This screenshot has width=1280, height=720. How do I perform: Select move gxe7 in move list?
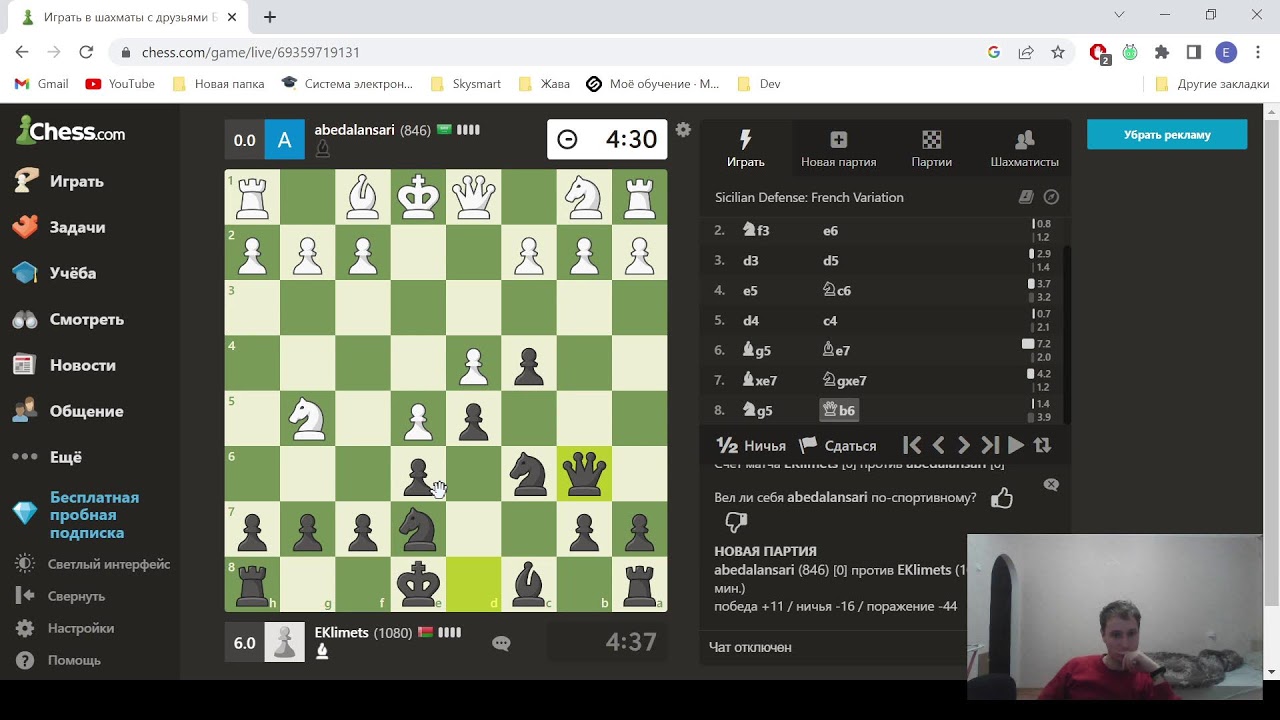coord(844,380)
